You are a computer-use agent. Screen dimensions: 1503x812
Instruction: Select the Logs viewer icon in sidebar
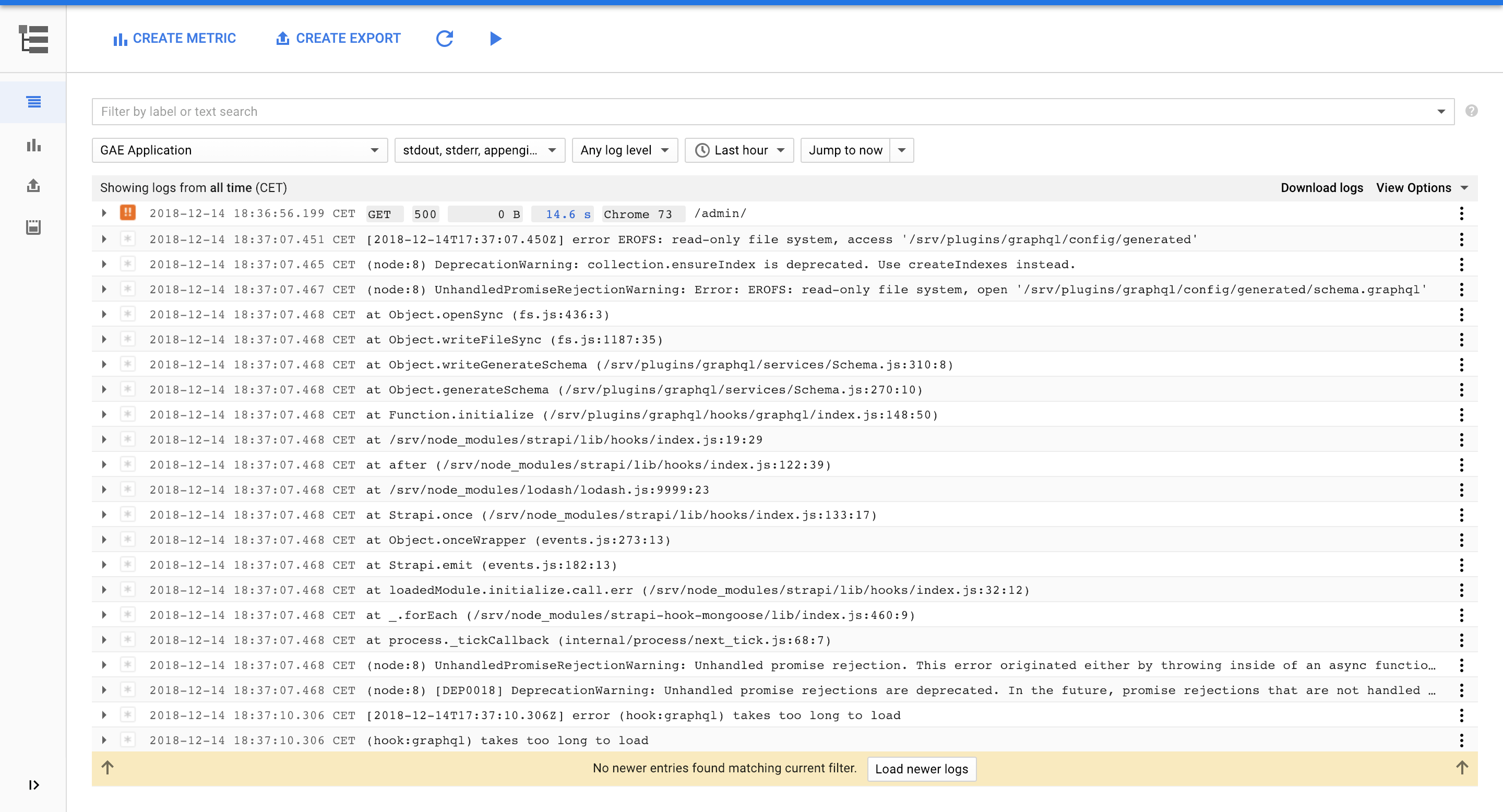pos(33,101)
